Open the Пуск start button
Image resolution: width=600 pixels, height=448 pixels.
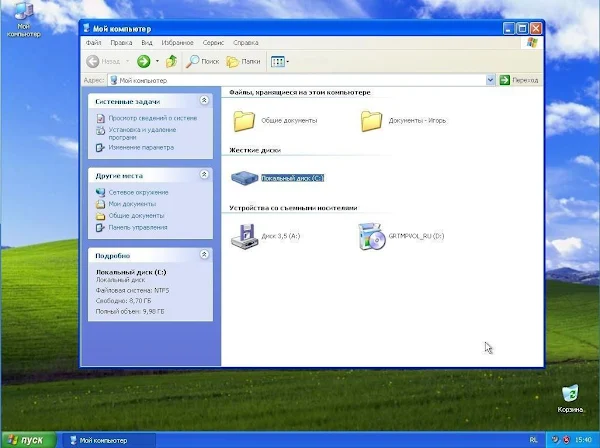point(29,440)
